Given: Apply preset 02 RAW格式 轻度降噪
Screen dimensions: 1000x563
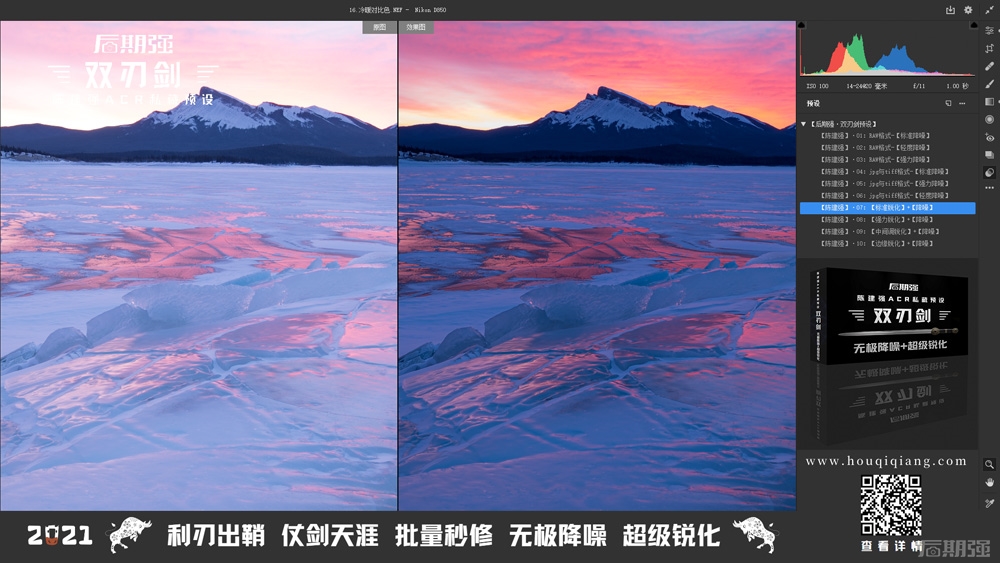Looking at the screenshot, I should point(888,148).
